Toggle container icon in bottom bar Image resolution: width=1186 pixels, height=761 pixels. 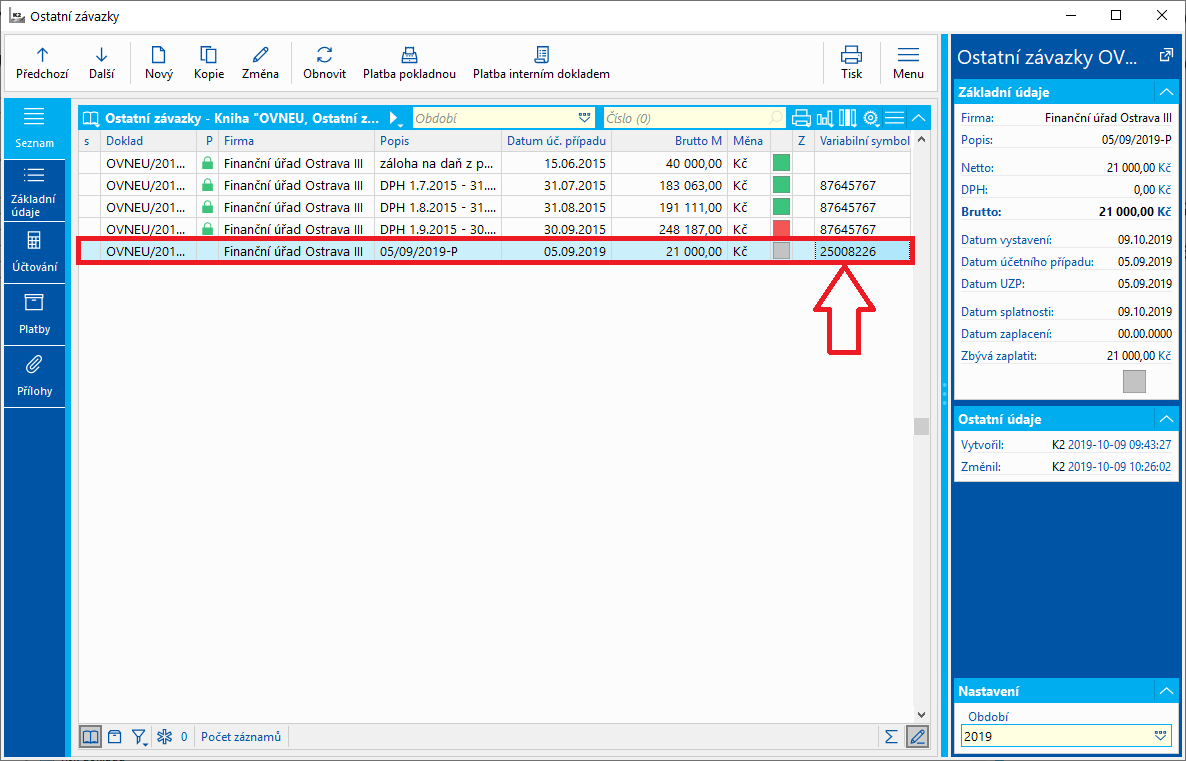click(x=114, y=737)
